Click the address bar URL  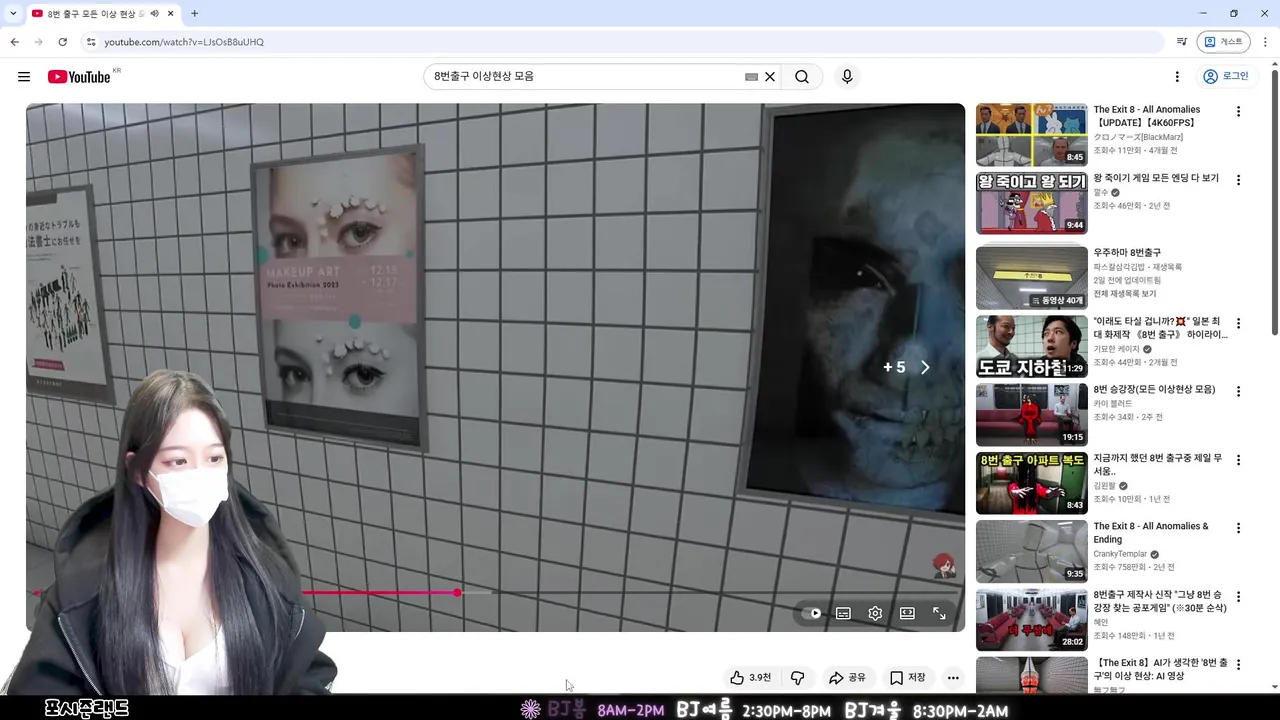click(x=184, y=42)
